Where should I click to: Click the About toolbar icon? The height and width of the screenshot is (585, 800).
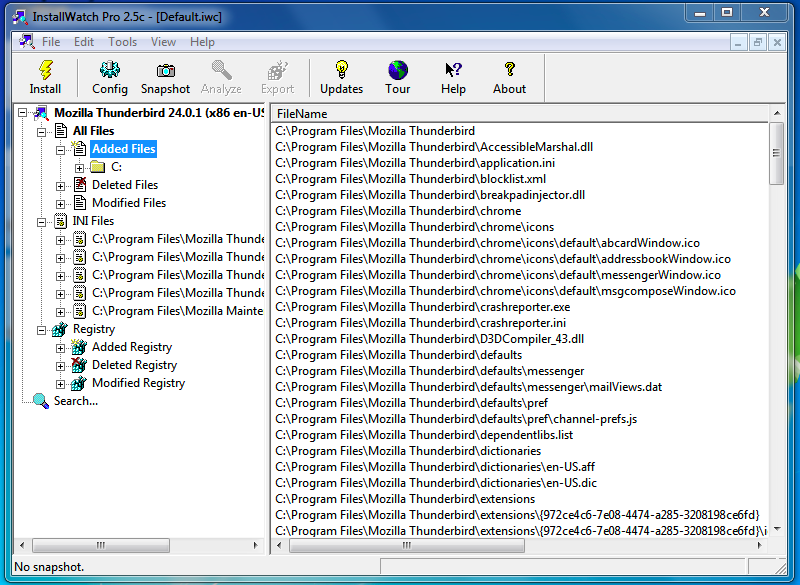[509, 70]
